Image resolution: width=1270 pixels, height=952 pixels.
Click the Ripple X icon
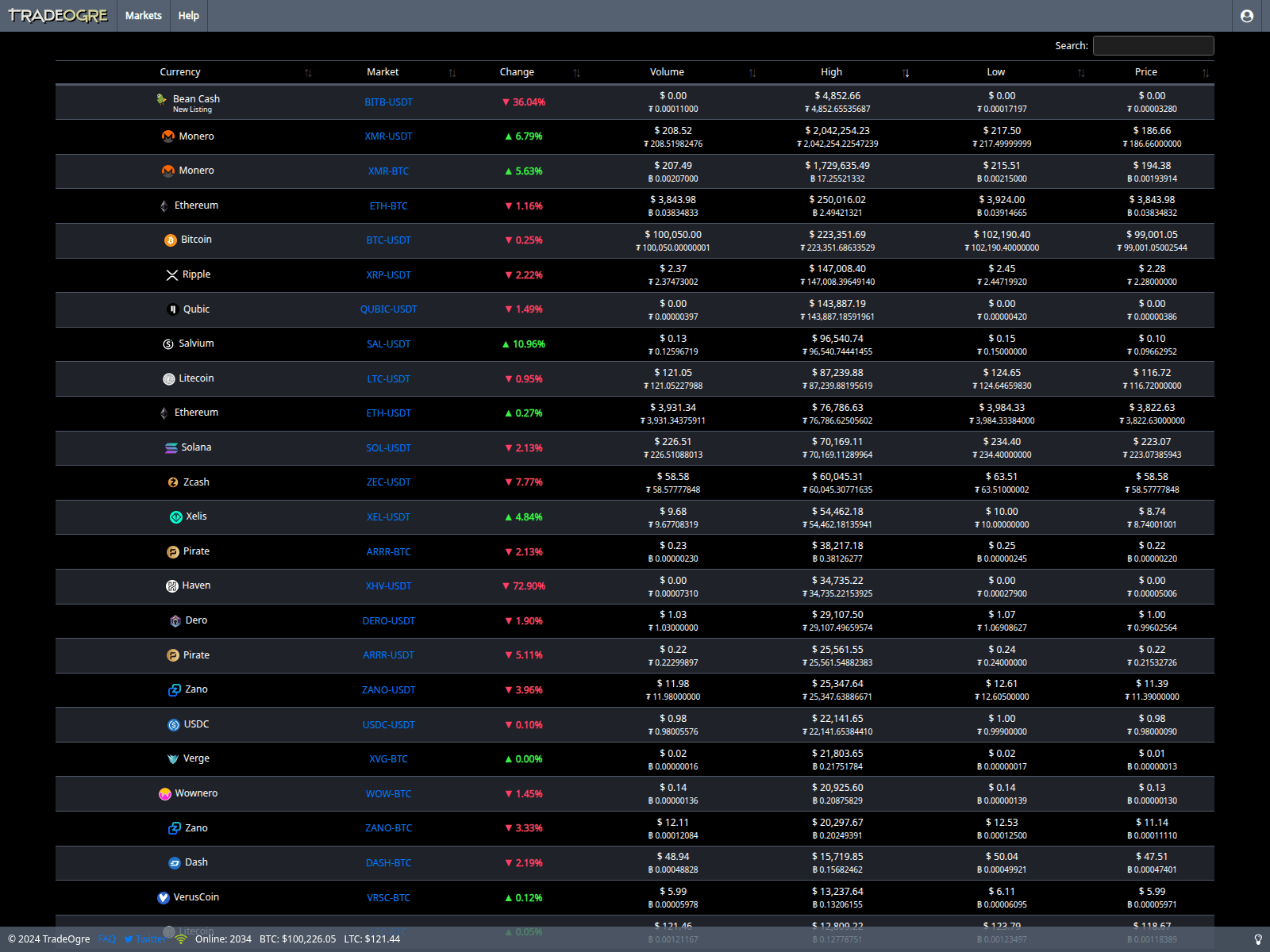(171, 274)
